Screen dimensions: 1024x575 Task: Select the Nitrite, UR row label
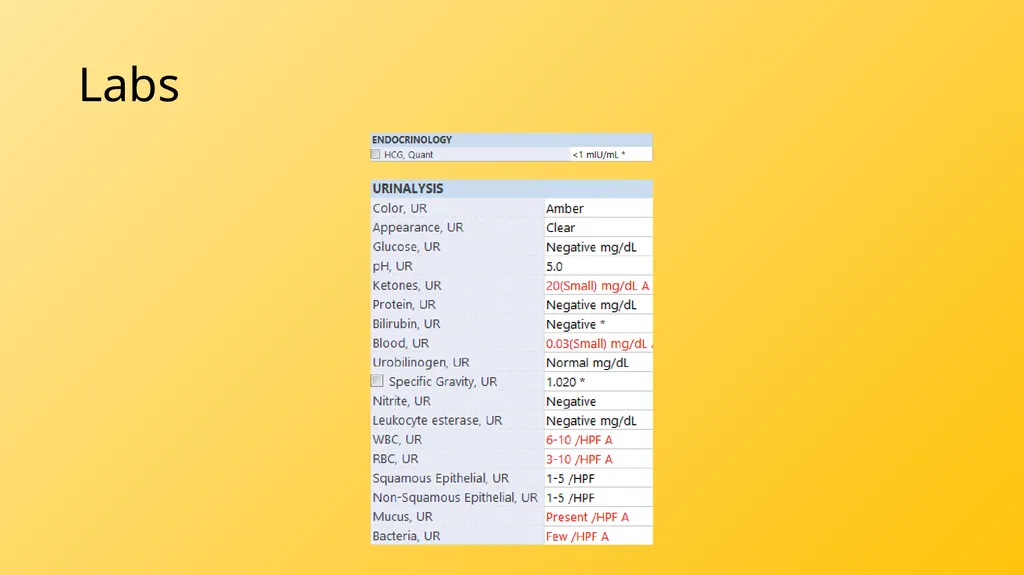[x=402, y=401]
